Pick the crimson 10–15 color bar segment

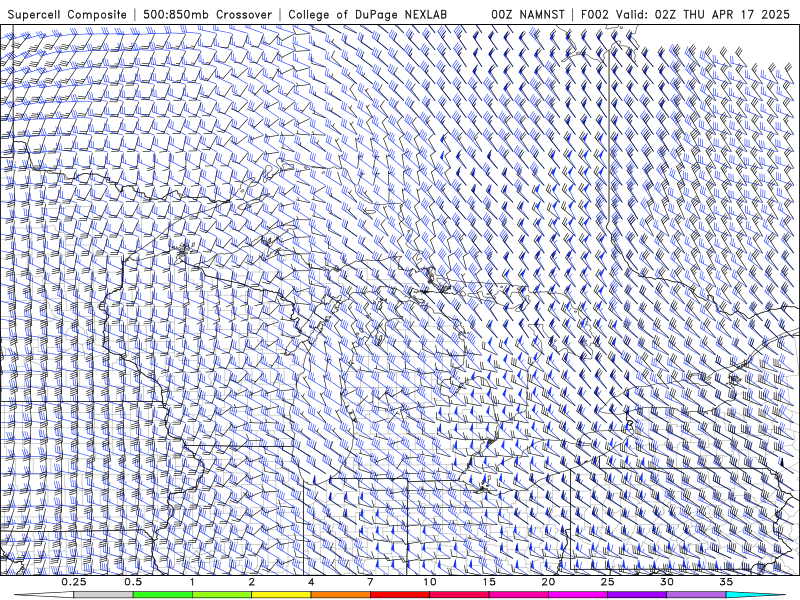point(459,595)
